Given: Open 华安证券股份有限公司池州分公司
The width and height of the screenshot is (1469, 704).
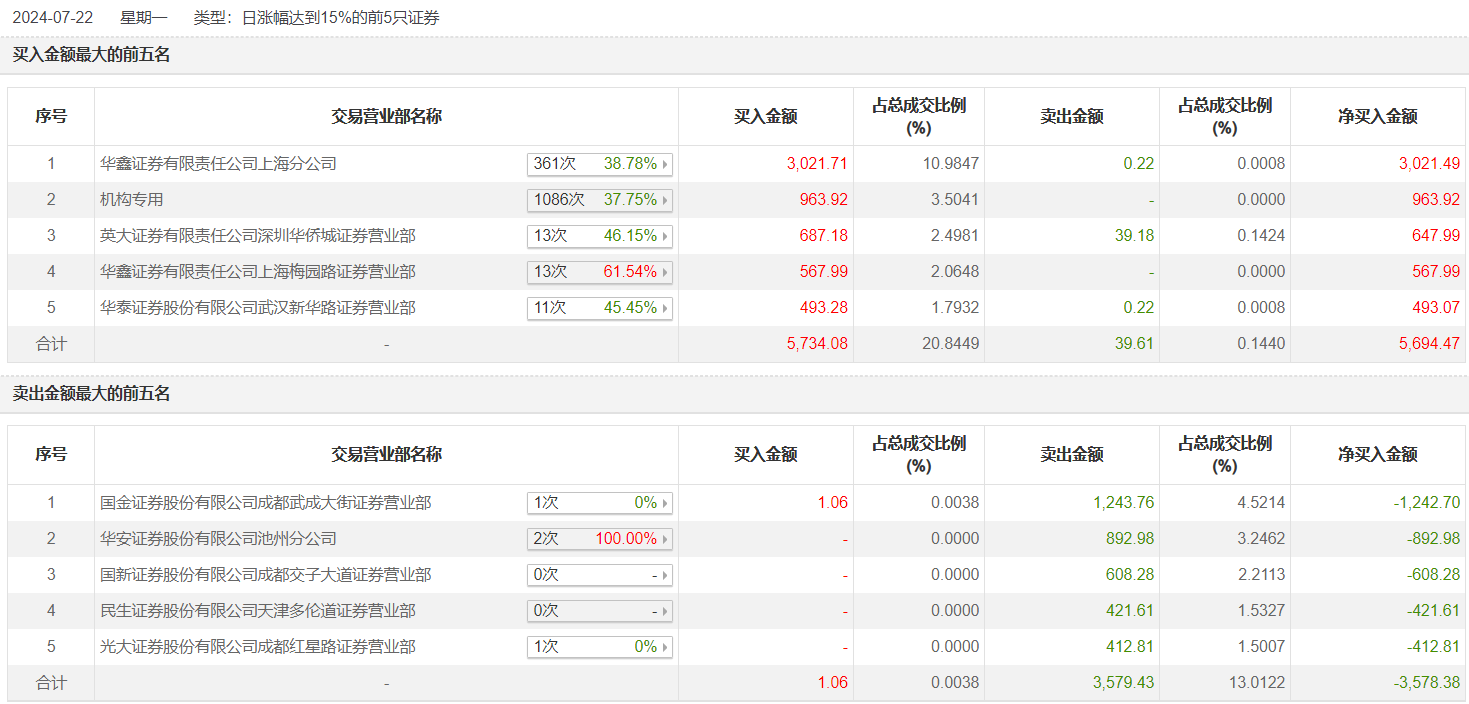Looking at the screenshot, I should pos(218,539).
